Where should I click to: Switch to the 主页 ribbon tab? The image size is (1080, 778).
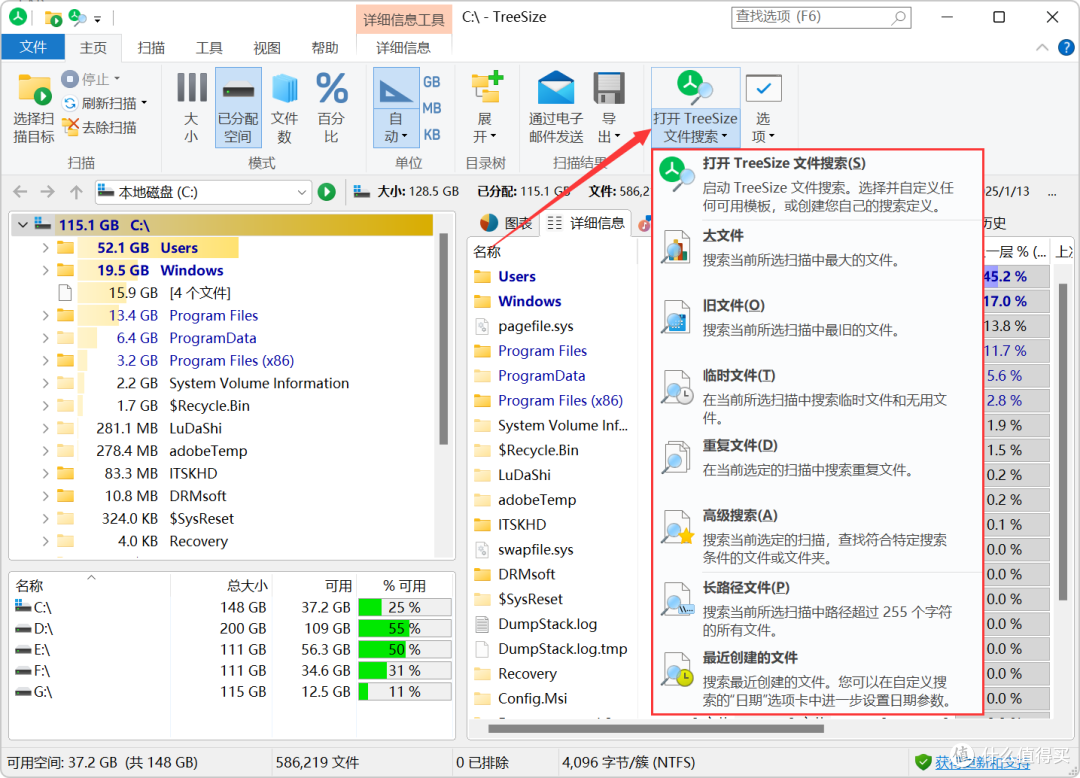click(x=93, y=48)
